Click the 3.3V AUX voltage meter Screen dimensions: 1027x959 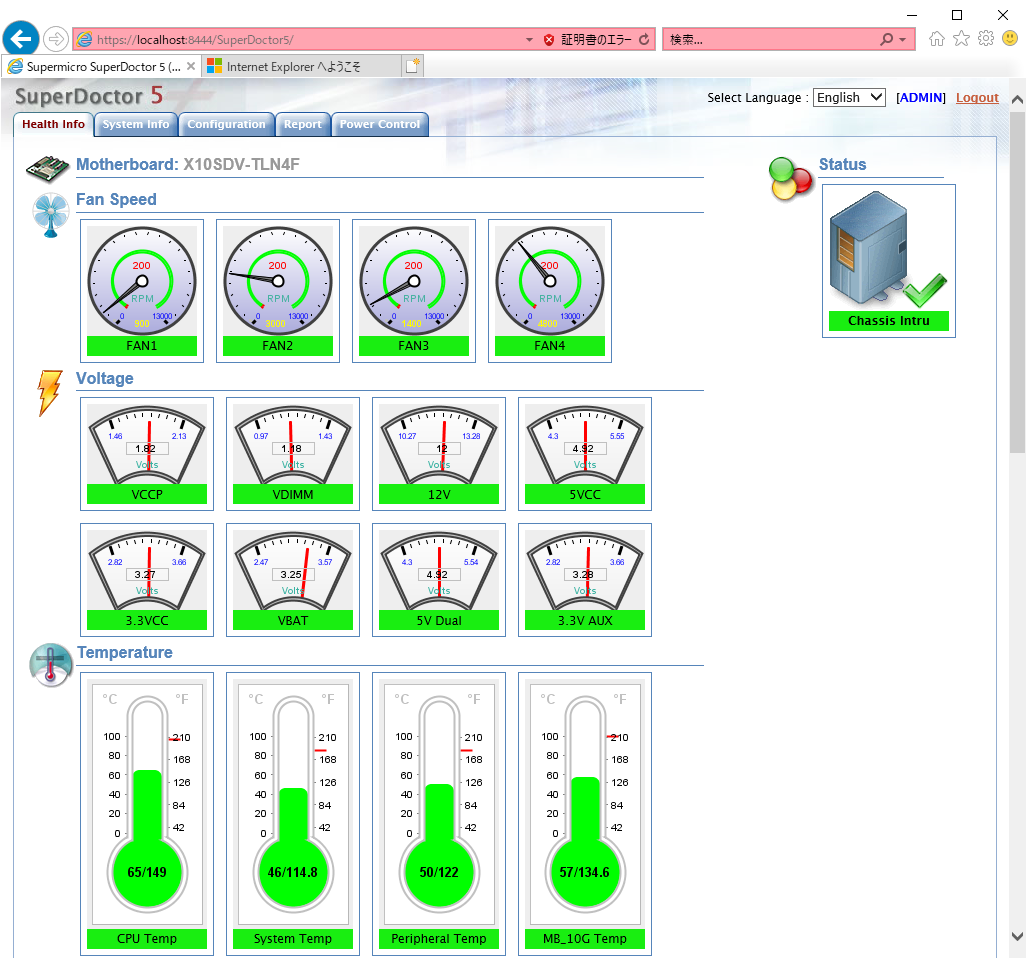coord(585,571)
